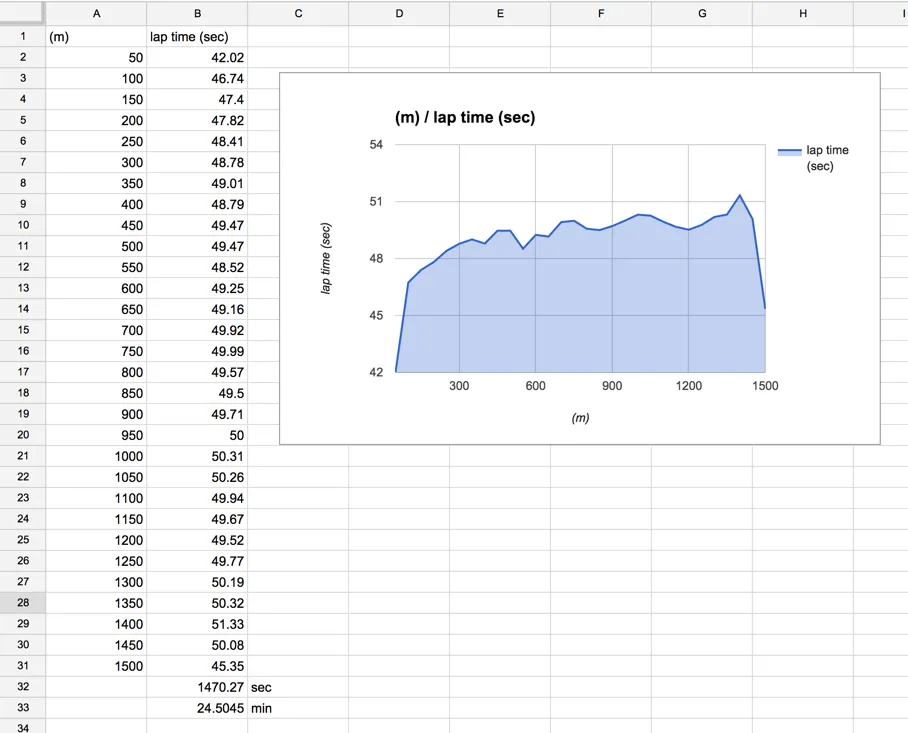Select the distance cell with value 1500
The width and height of the screenshot is (908, 733).
96,666
